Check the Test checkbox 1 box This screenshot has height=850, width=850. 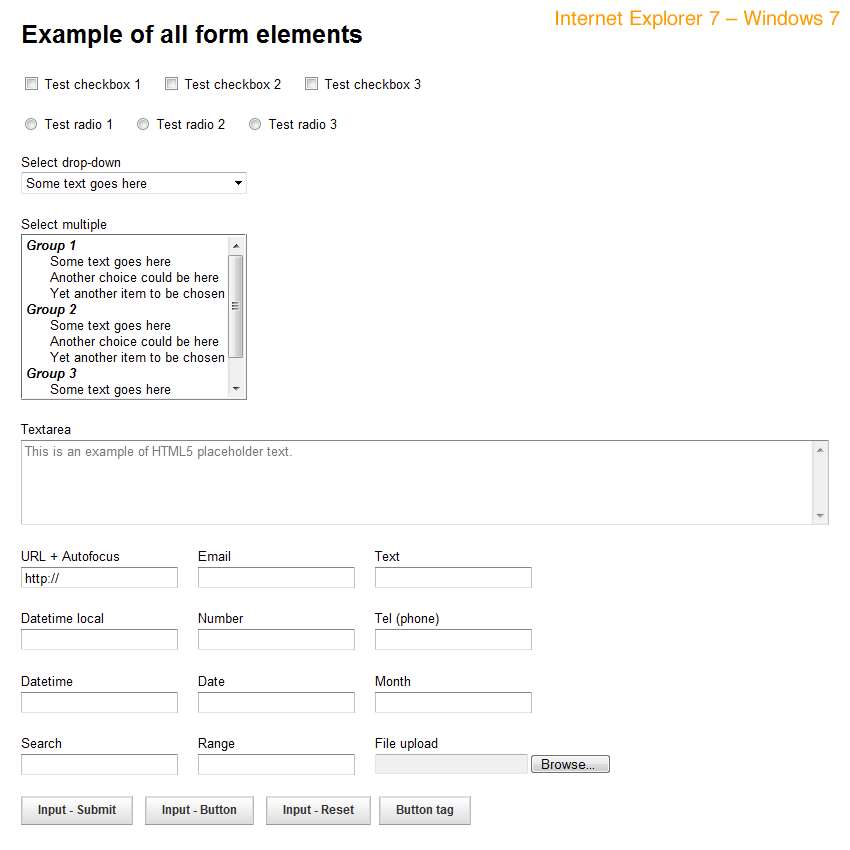click(x=31, y=84)
